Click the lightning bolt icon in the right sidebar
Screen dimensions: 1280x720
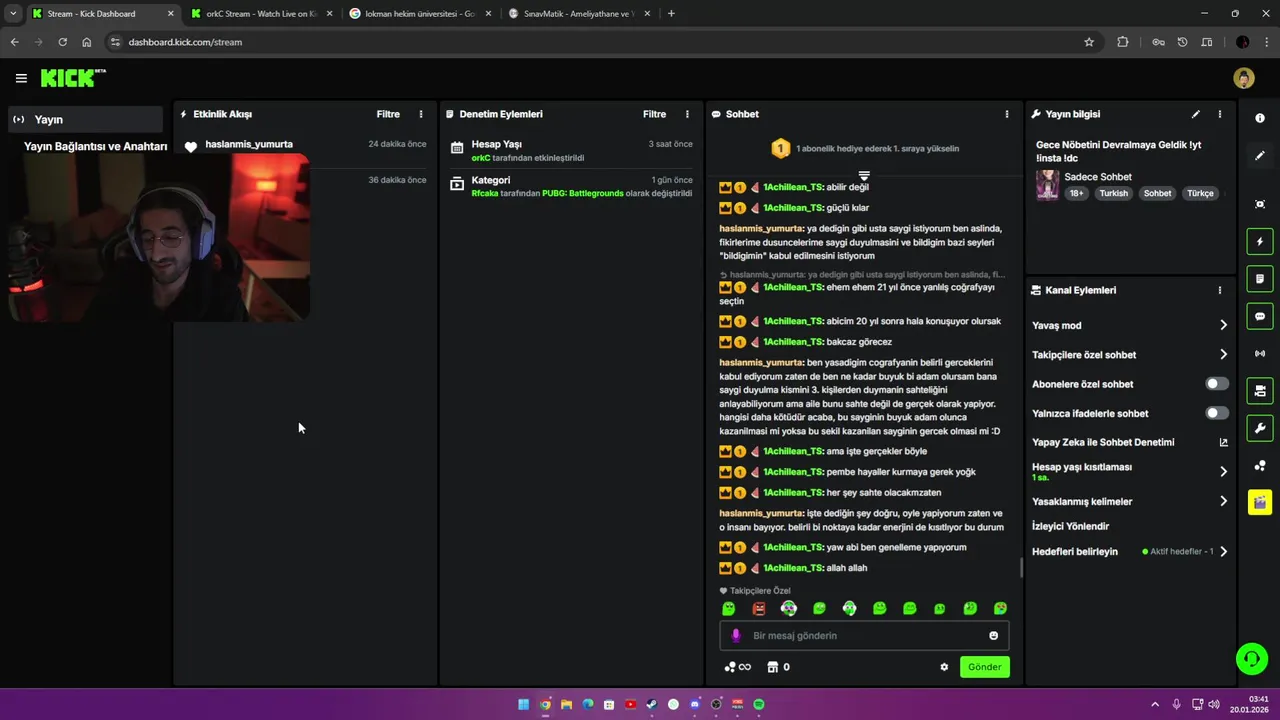click(1260, 242)
